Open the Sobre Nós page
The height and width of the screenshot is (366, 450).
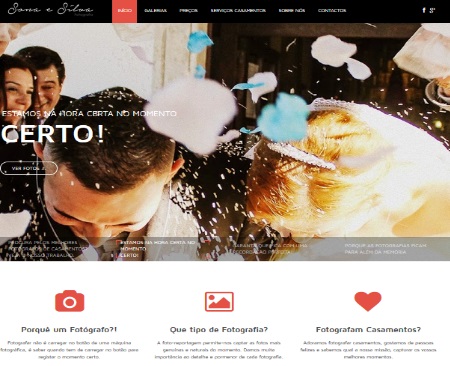pyautogui.click(x=292, y=11)
